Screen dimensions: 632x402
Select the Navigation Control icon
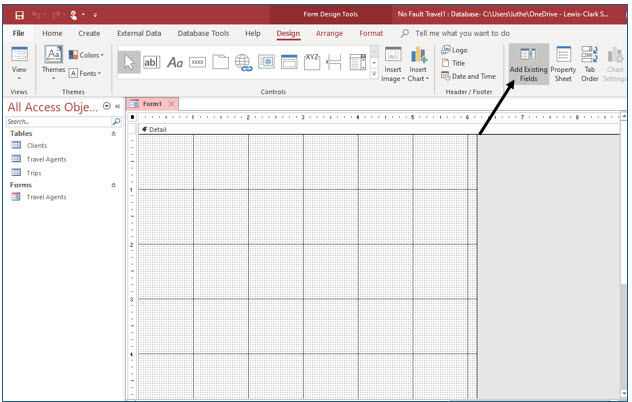point(289,62)
